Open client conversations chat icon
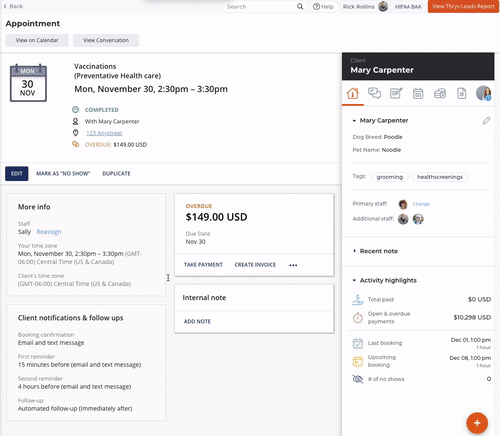The height and width of the screenshot is (436, 500). coord(374,93)
